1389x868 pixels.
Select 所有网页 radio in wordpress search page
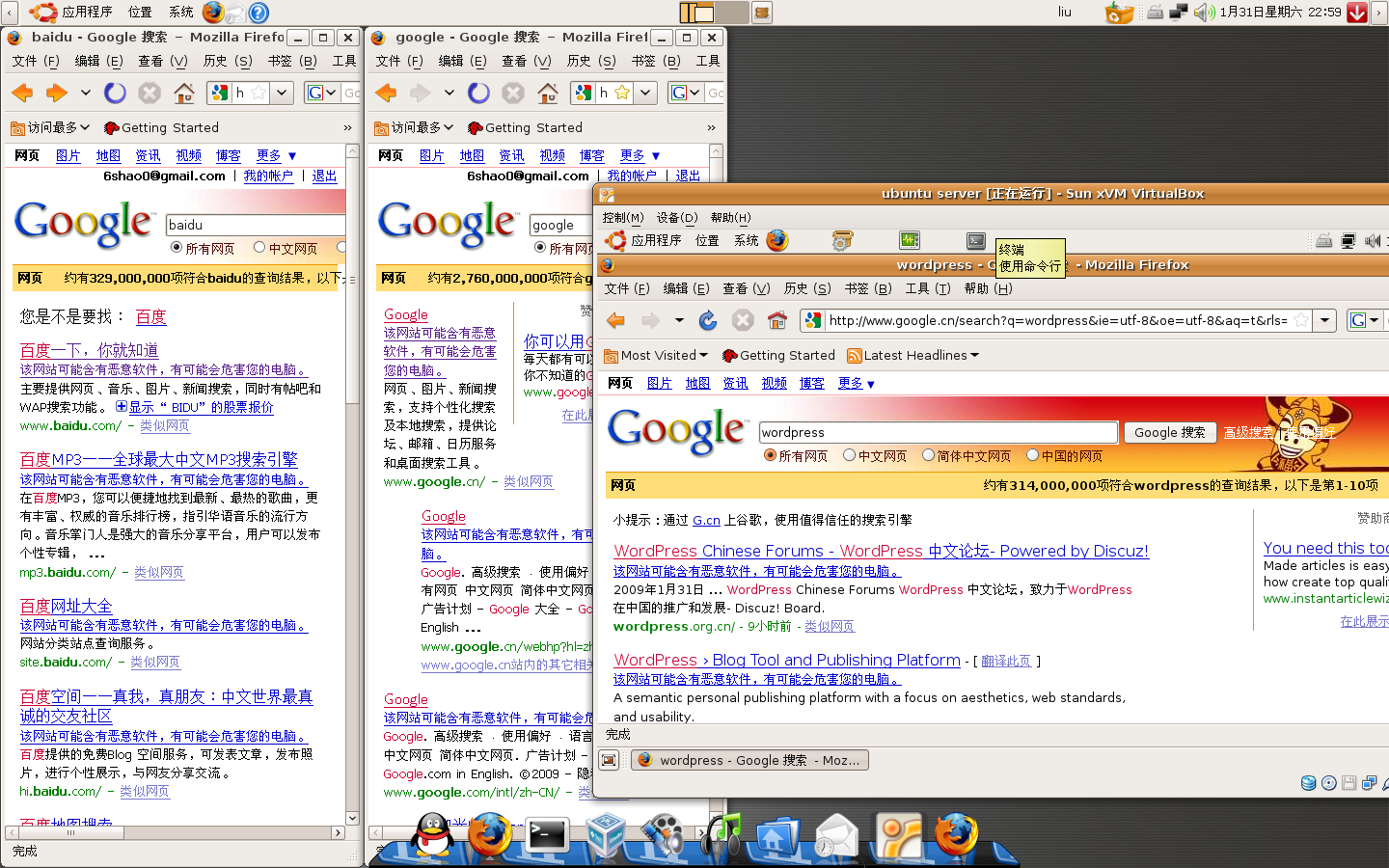click(x=770, y=455)
